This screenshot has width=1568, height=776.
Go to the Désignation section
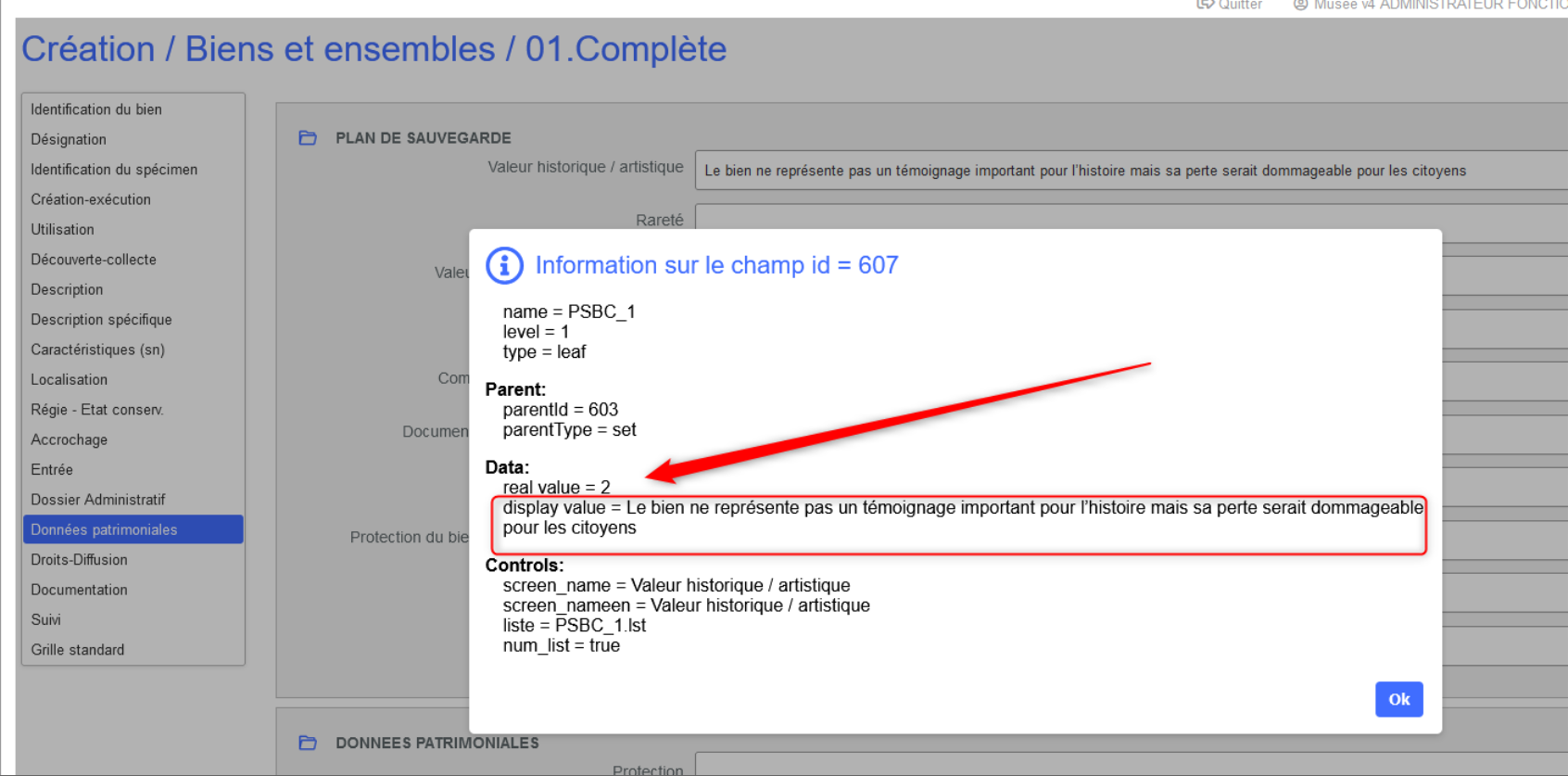(69, 139)
